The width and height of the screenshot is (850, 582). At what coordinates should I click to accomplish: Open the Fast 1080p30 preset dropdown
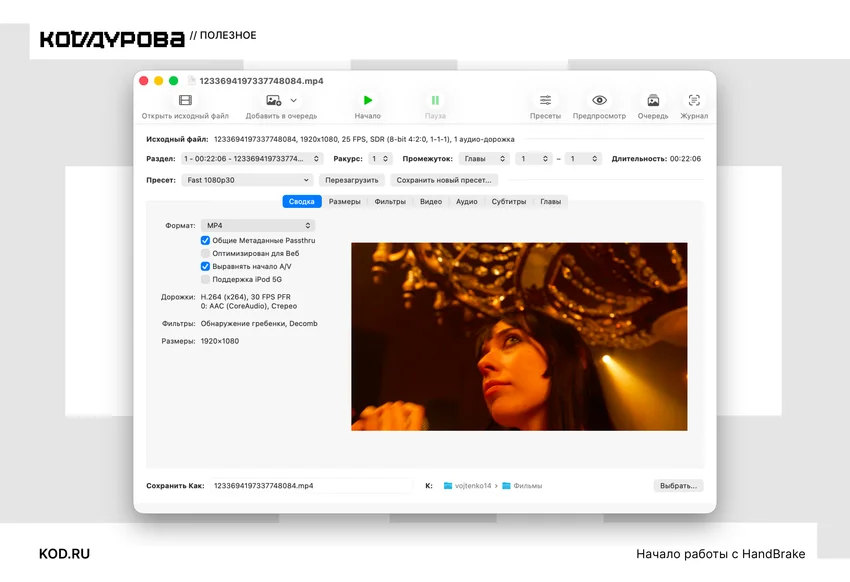click(247, 180)
